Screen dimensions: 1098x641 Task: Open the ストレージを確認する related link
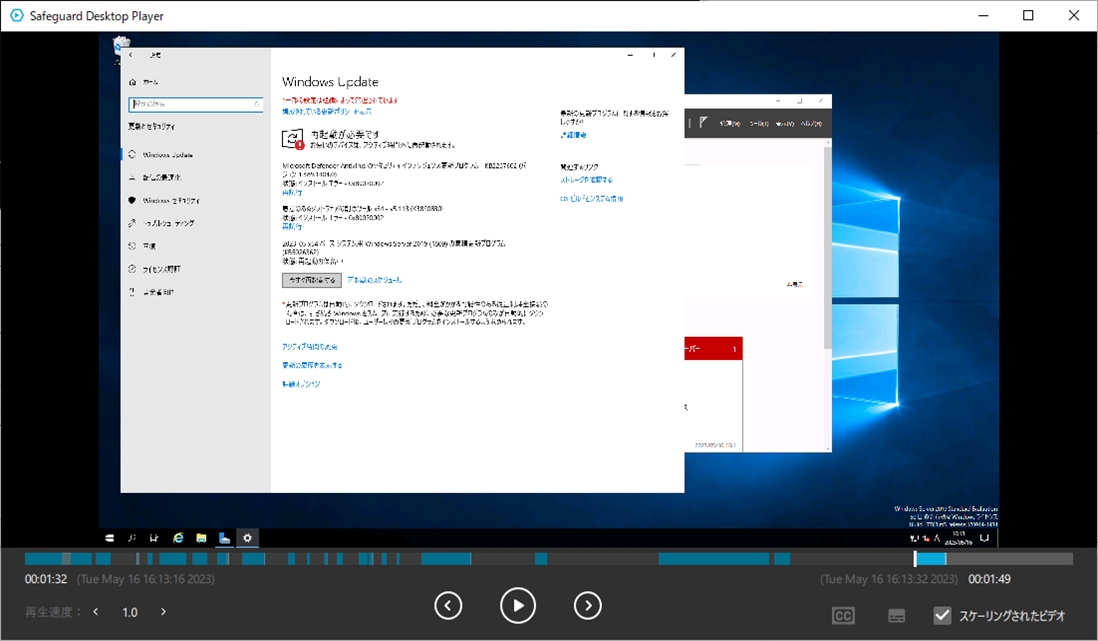tap(587, 180)
